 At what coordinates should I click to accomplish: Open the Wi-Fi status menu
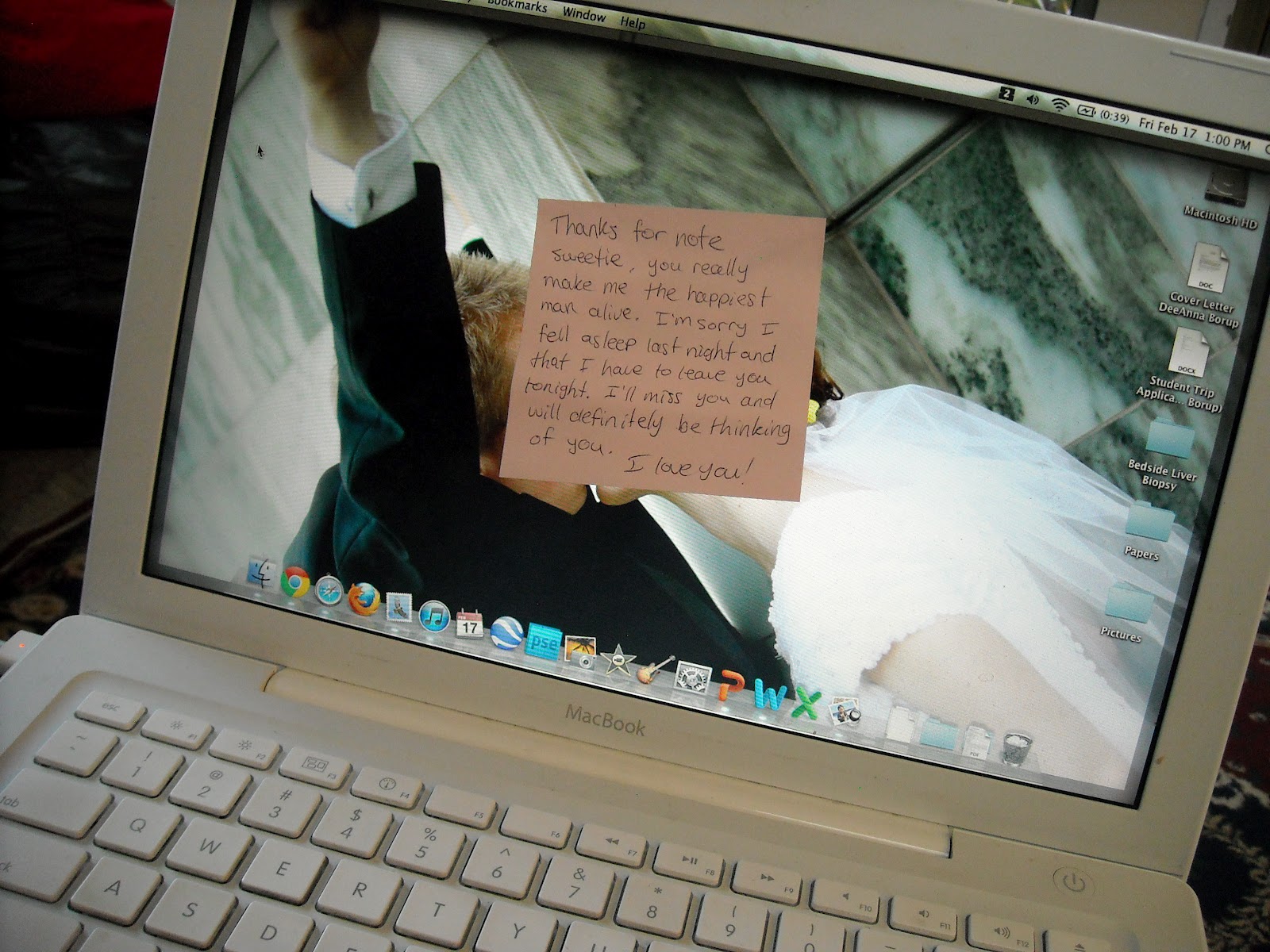[x=1060, y=104]
